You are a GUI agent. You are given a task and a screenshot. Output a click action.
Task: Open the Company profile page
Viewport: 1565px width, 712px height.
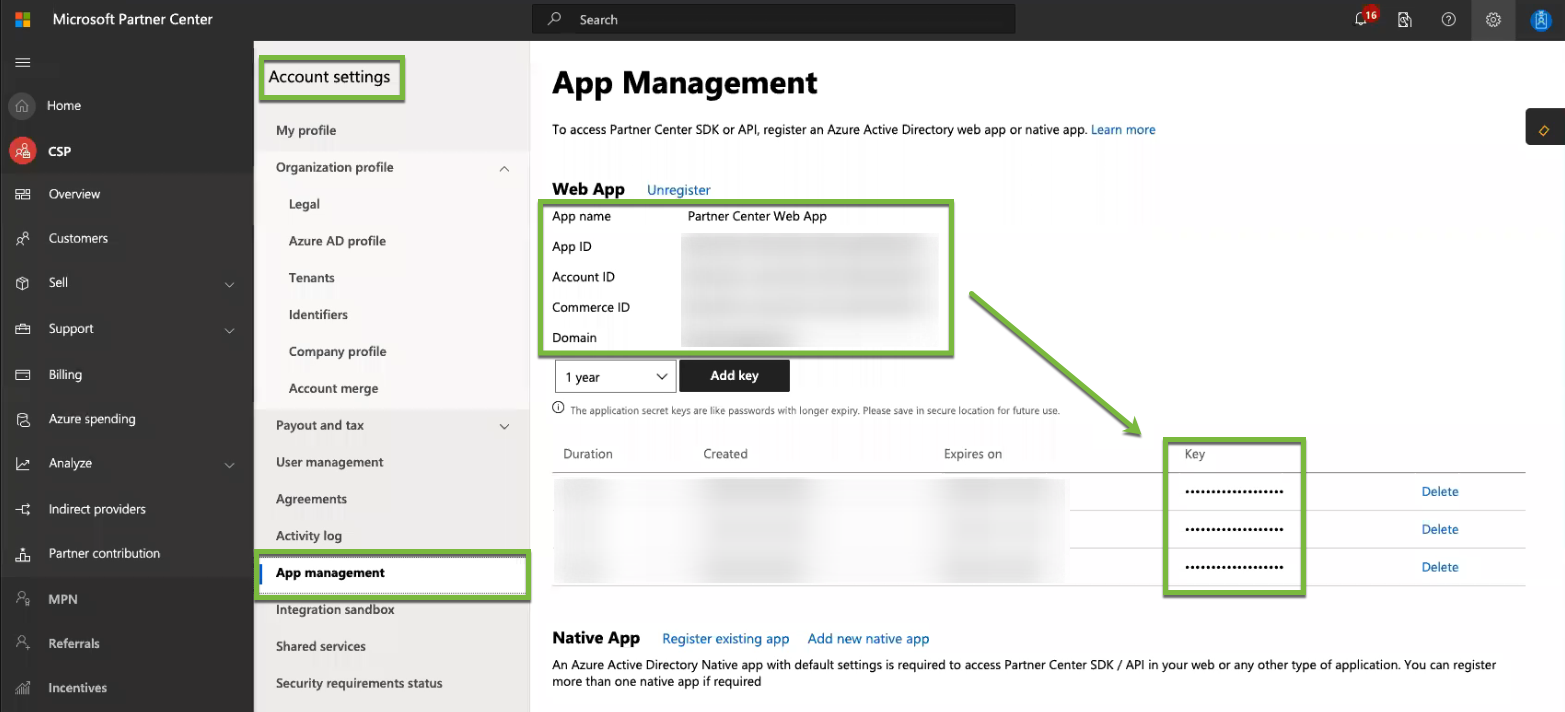coord(338,352)
